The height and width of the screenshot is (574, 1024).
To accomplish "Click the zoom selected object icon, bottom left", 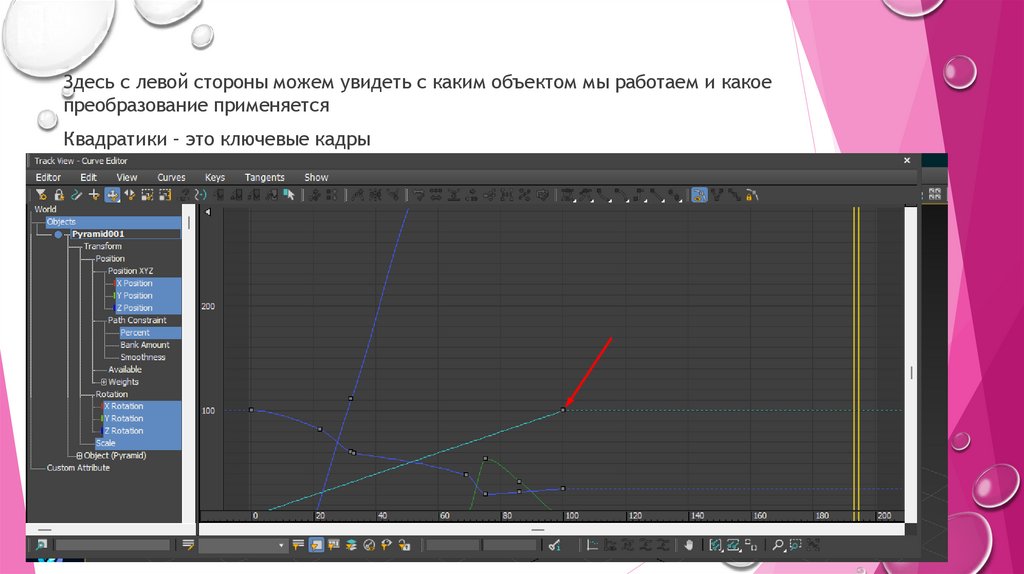I will point(41,545).
